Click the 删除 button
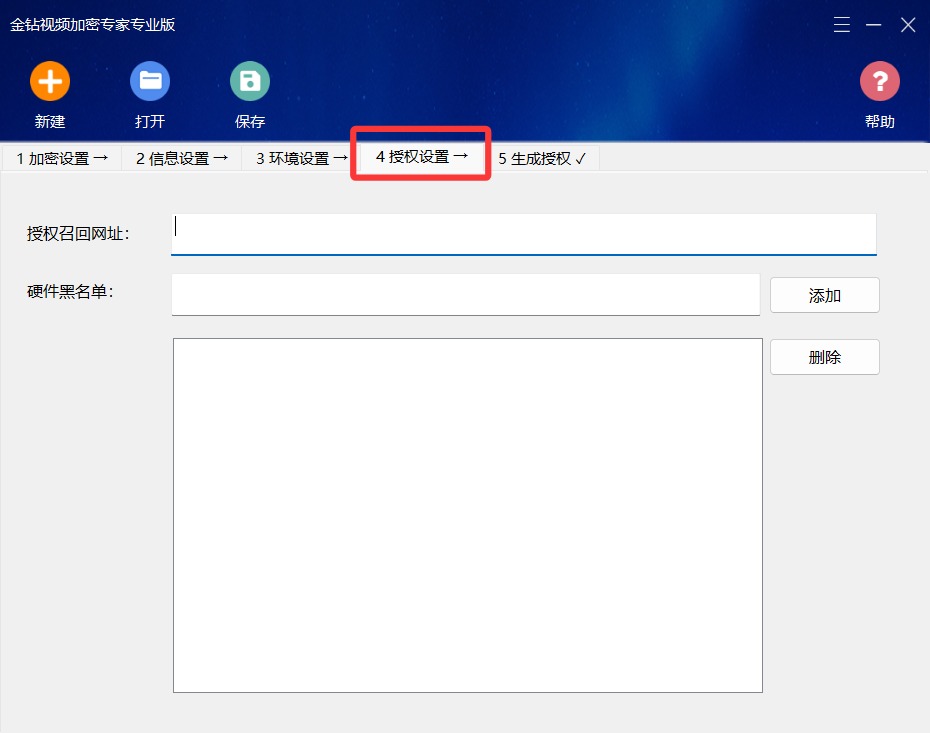This screenshot has height=733, width=930. click(x=824, y=357)
